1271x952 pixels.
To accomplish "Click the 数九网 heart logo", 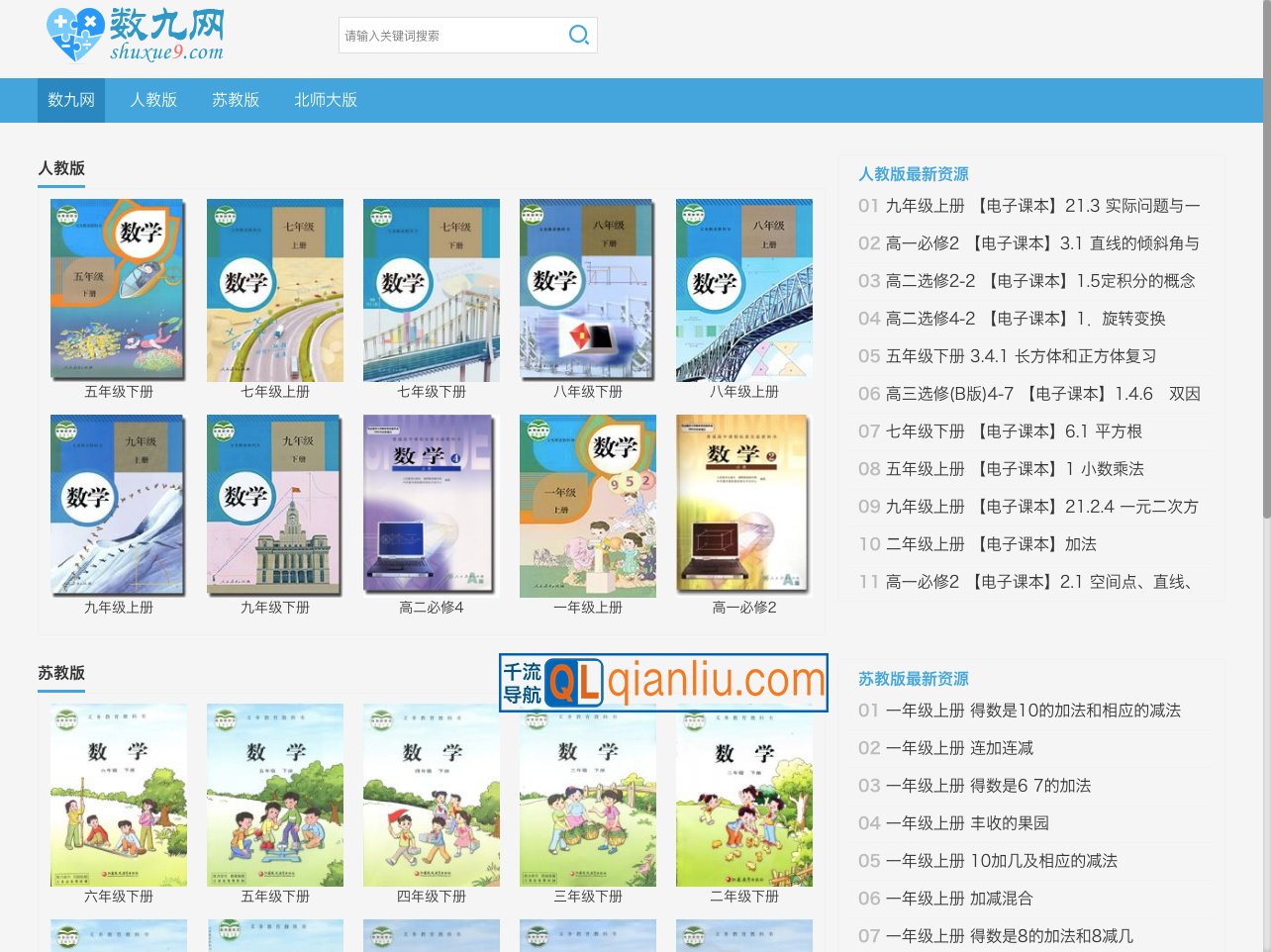I will [x=75, y=33].
